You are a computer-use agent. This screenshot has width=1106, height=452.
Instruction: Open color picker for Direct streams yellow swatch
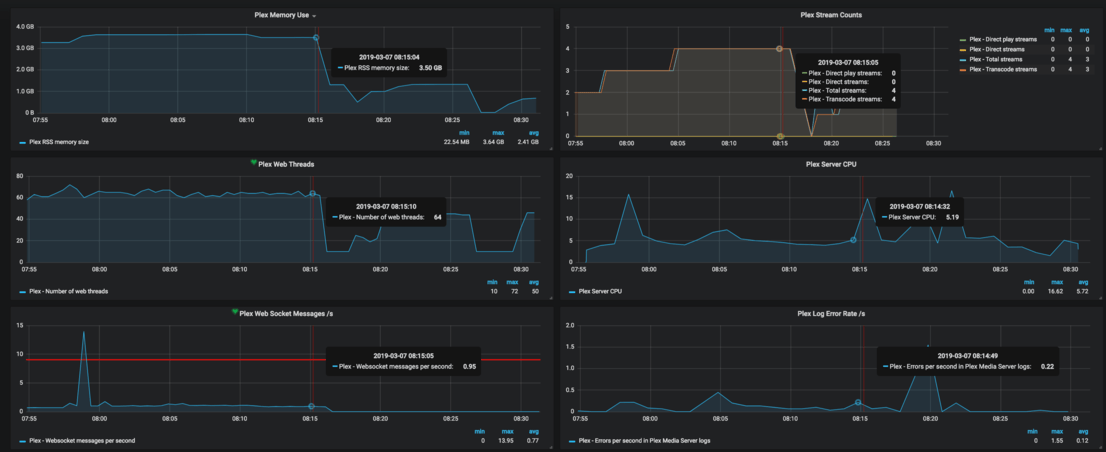click(963, 49)
